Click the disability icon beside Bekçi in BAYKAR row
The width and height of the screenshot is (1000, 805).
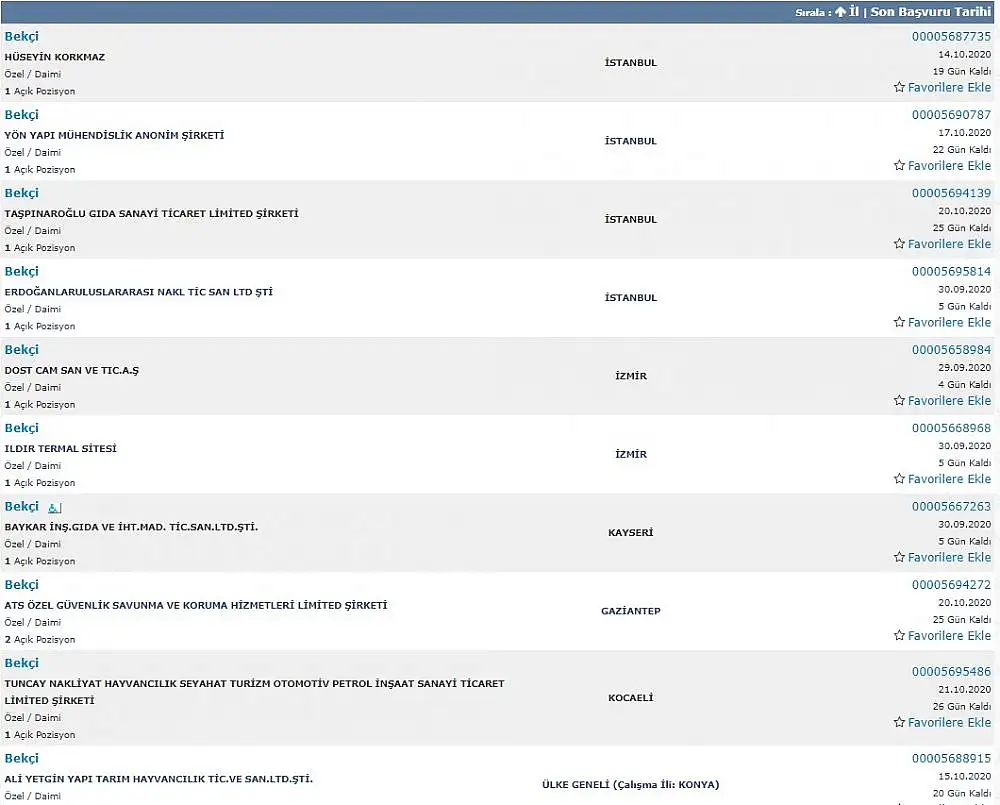click(55, 508)
